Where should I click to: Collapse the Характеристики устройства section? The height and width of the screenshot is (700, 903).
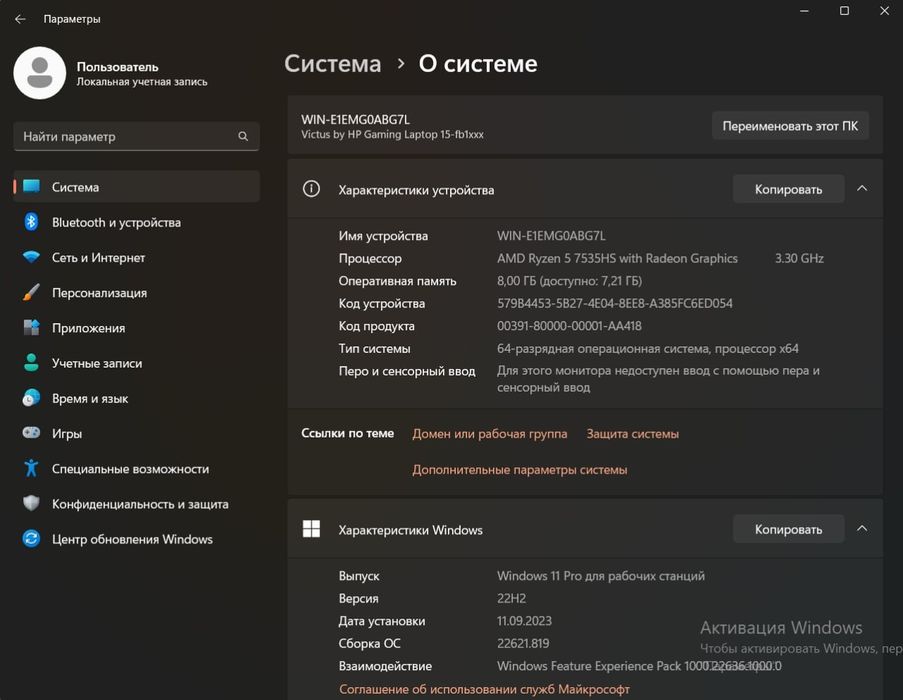tap(862, 189)
